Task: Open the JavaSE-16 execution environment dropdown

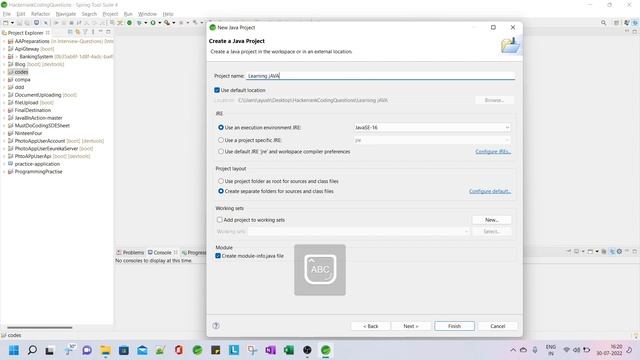Action: pyautogui.click(x=432, y=127)
